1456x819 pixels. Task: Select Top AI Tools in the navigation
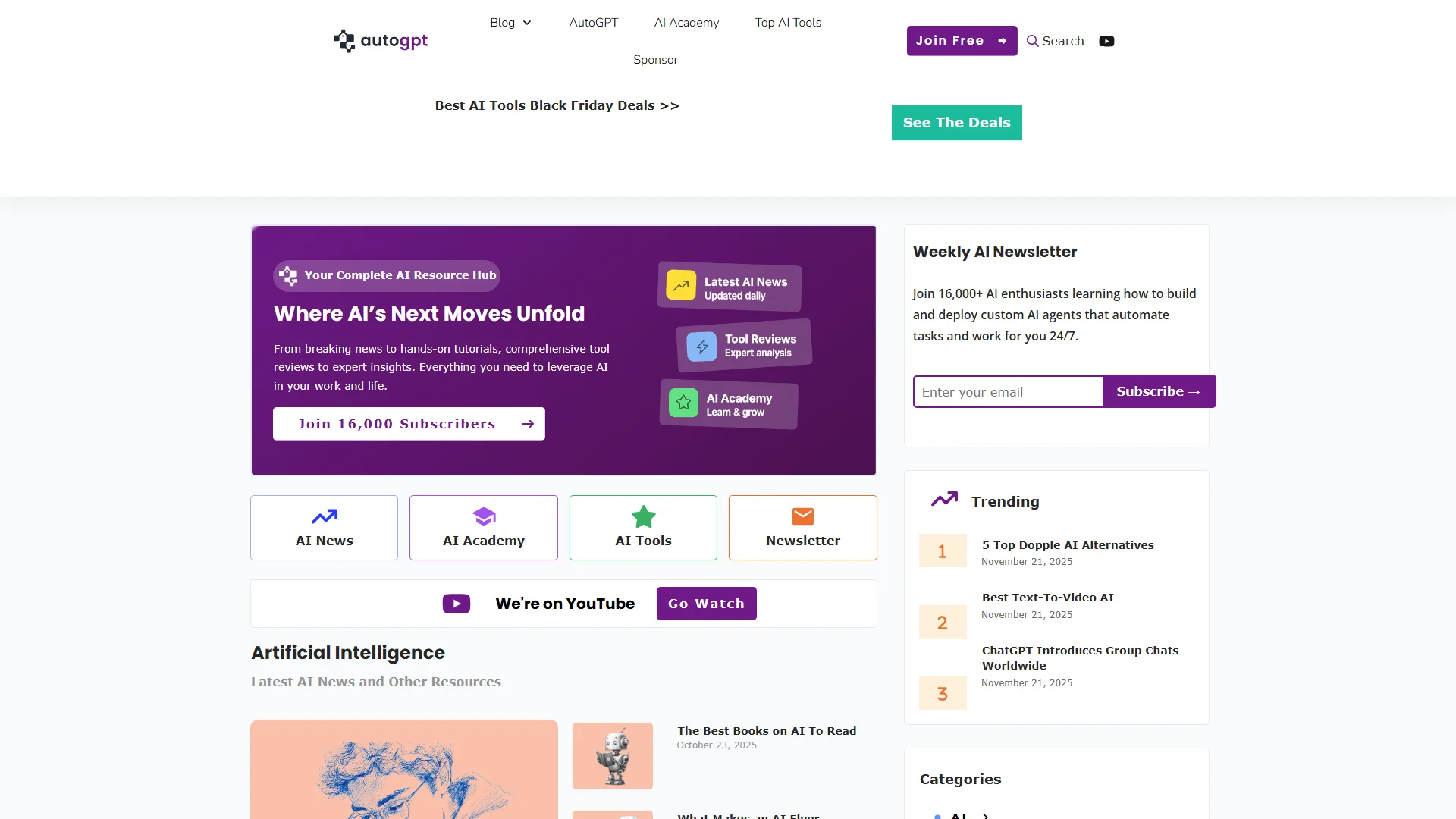click(788, 23)
